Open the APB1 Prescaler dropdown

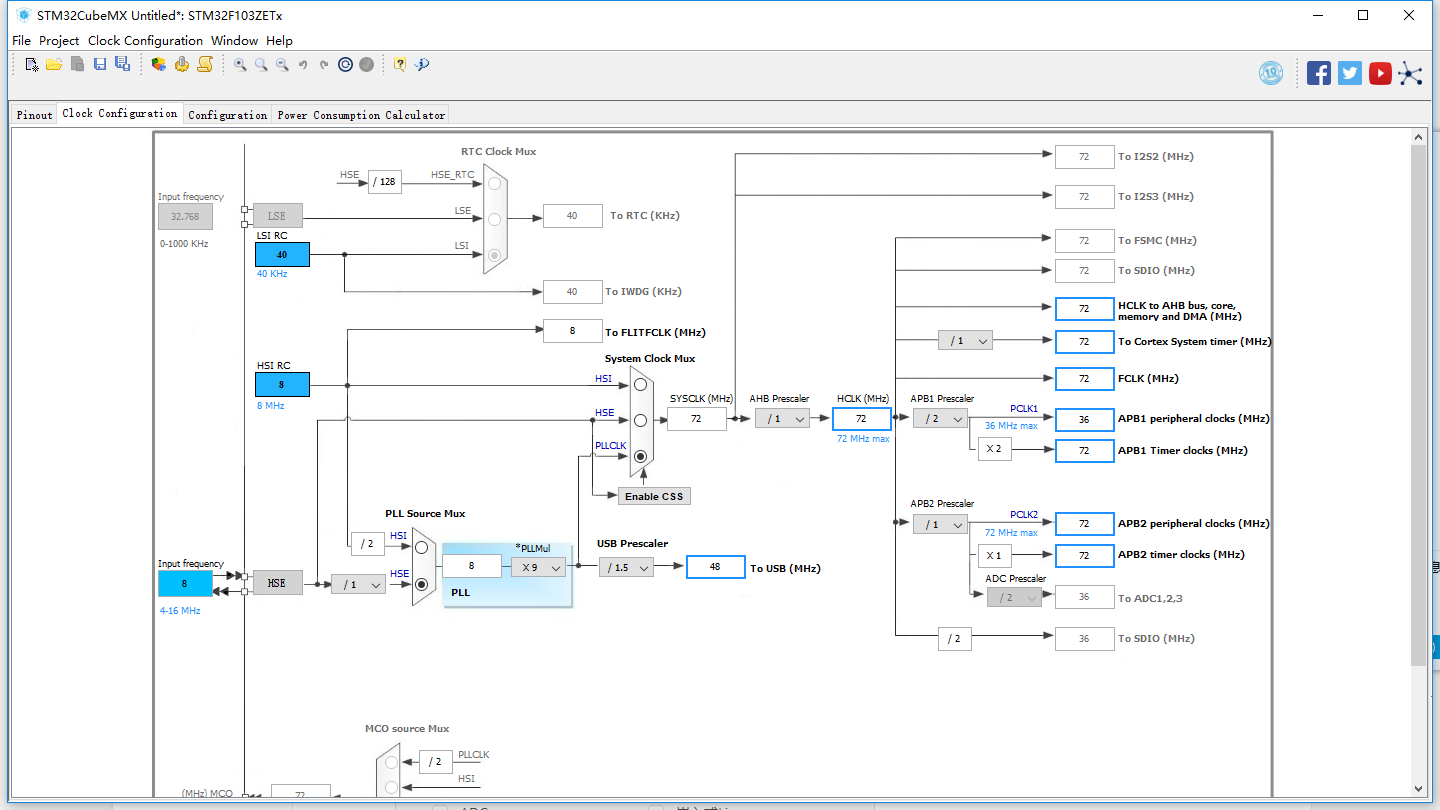click(x=939, y=418)
